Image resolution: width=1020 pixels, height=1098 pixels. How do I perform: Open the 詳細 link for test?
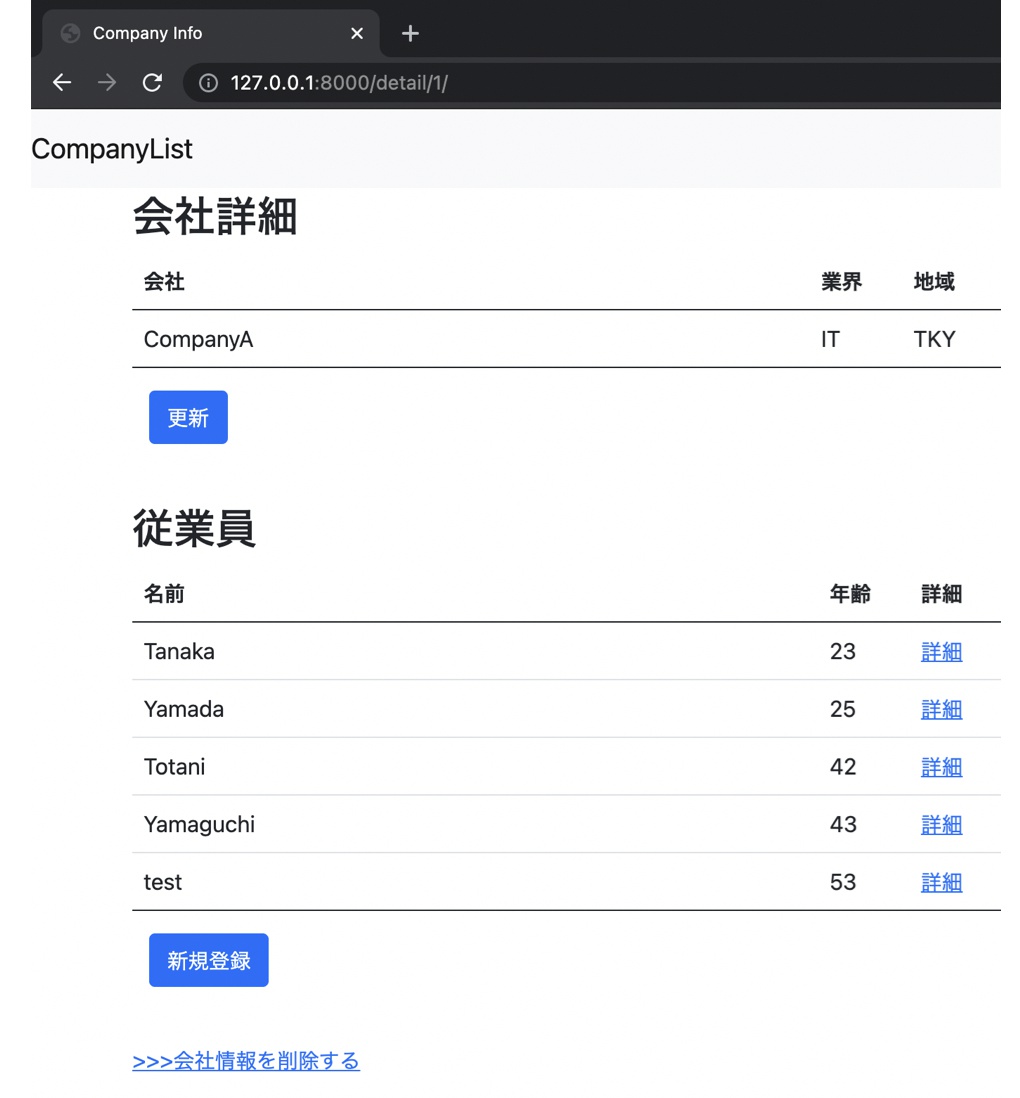(x=941, y=882)
